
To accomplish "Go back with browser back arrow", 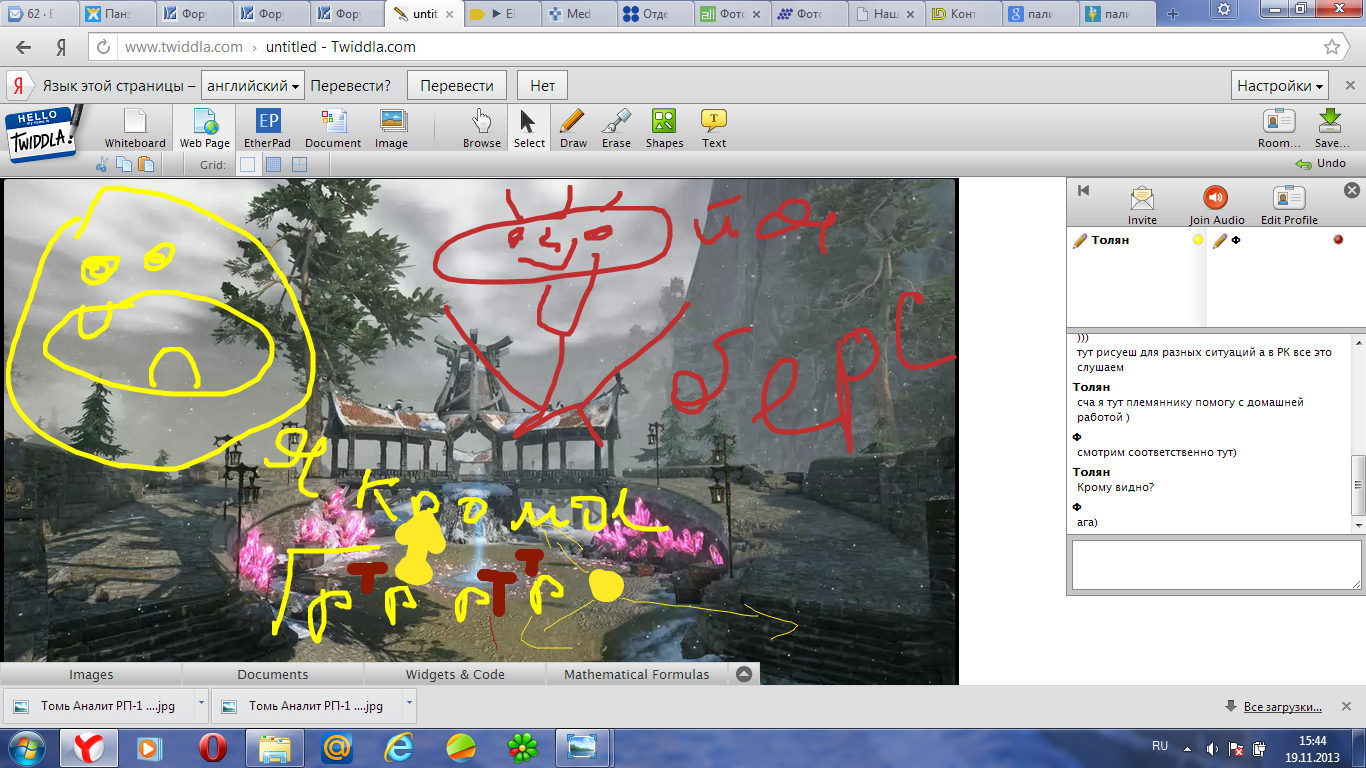I will (24, 47).
